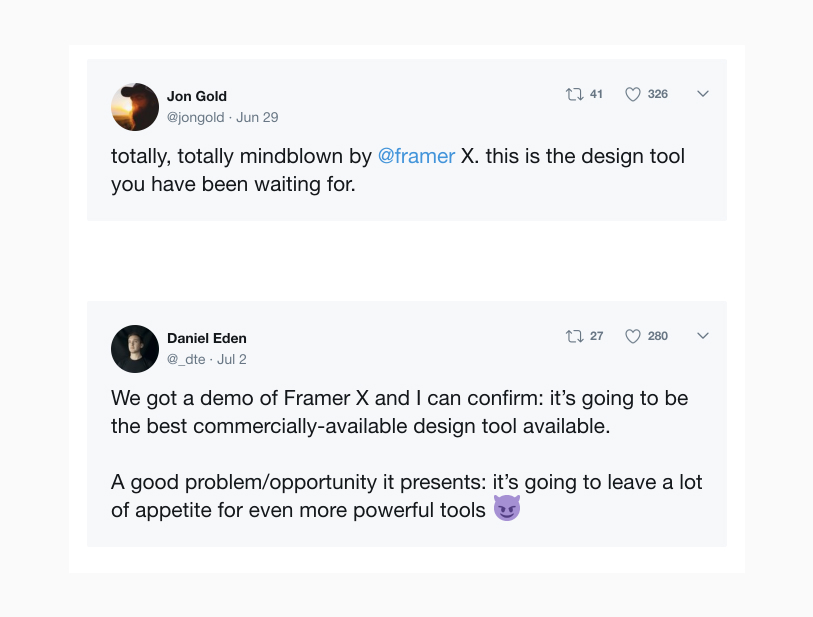Click the 27 retweet count
The image size is (813, 617).
tap(596, 336)
